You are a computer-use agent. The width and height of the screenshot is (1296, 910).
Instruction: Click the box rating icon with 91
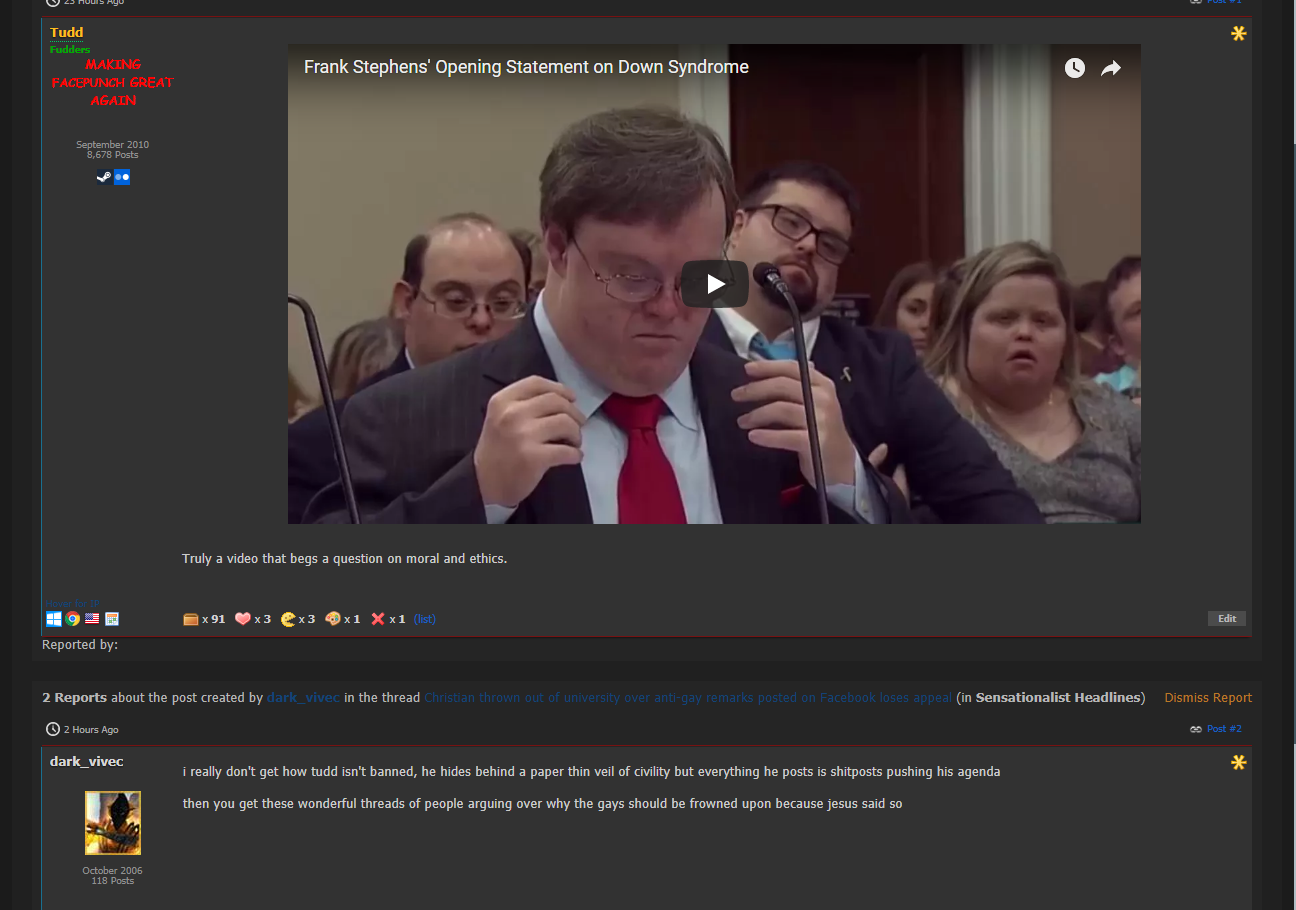tap(191, 619)
